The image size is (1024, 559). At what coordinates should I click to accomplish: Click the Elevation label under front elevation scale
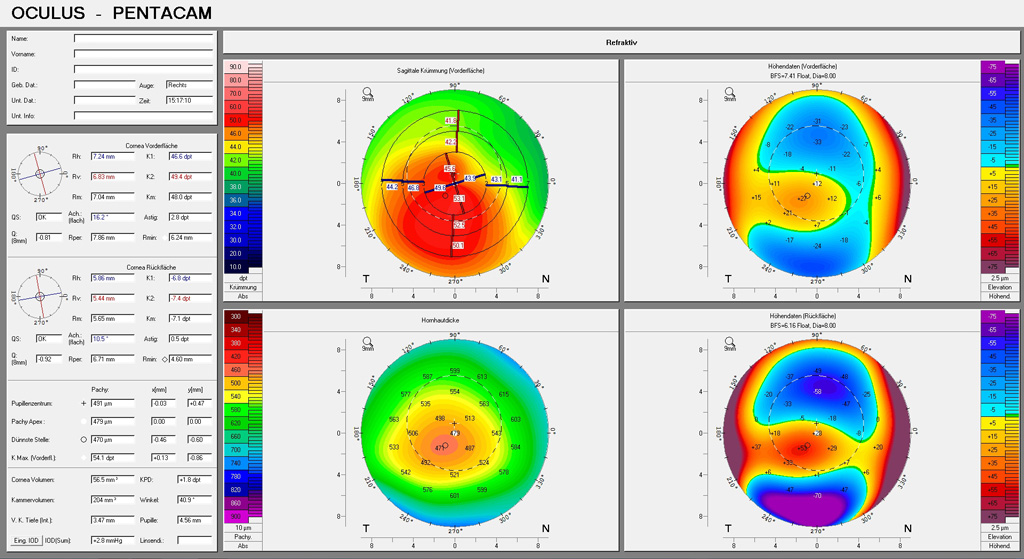[998, 287]
